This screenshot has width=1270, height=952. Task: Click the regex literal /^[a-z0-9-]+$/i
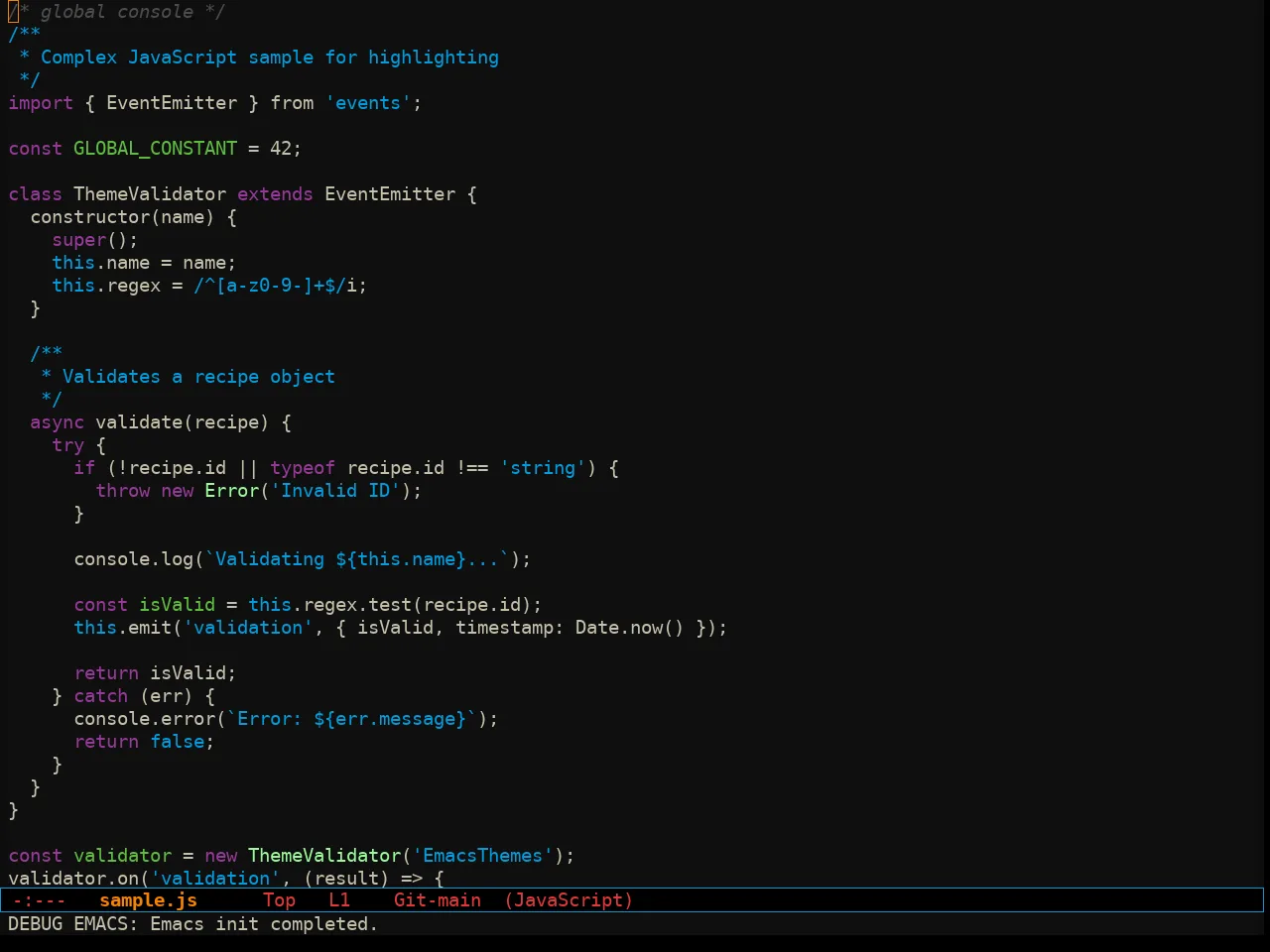pos(275,286)
